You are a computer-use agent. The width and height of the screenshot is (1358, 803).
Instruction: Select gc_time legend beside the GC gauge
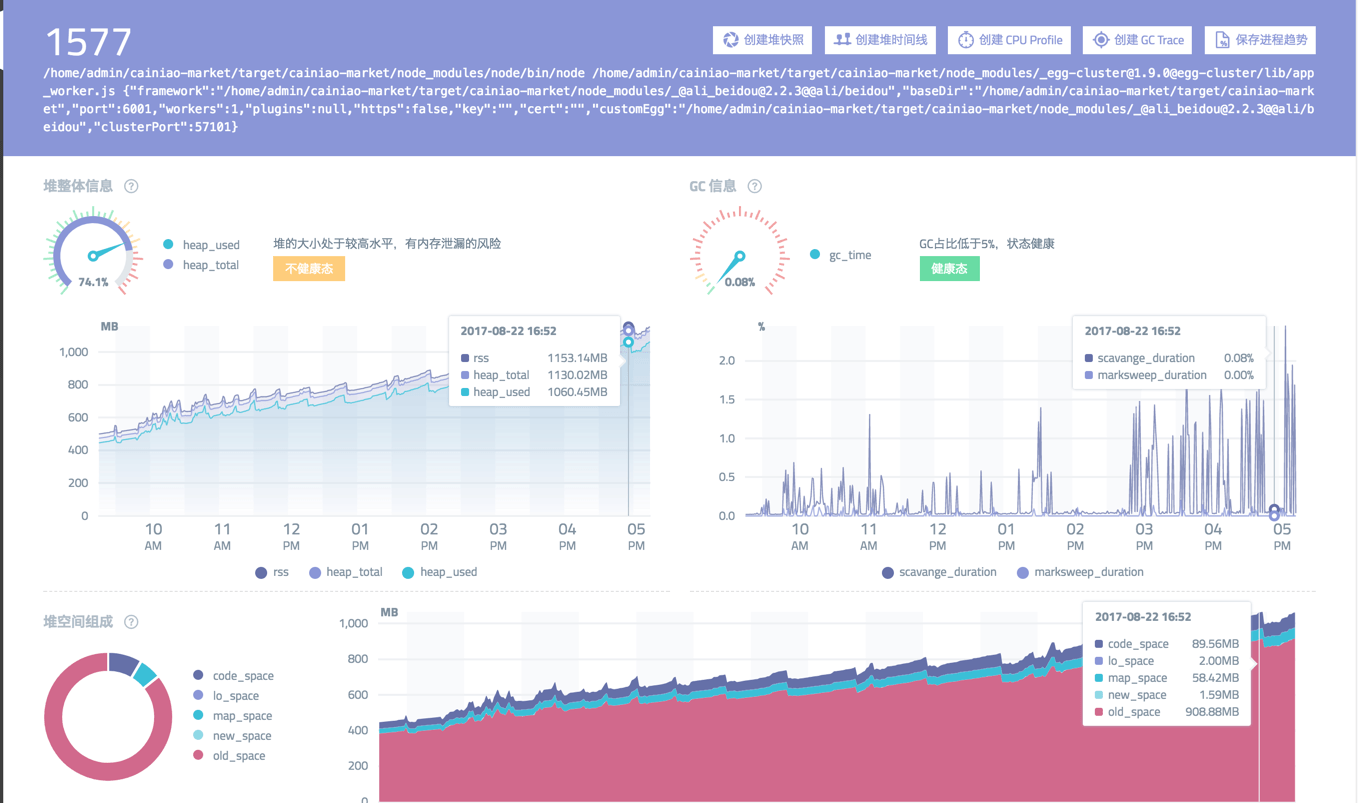click(x=840, y=255)
